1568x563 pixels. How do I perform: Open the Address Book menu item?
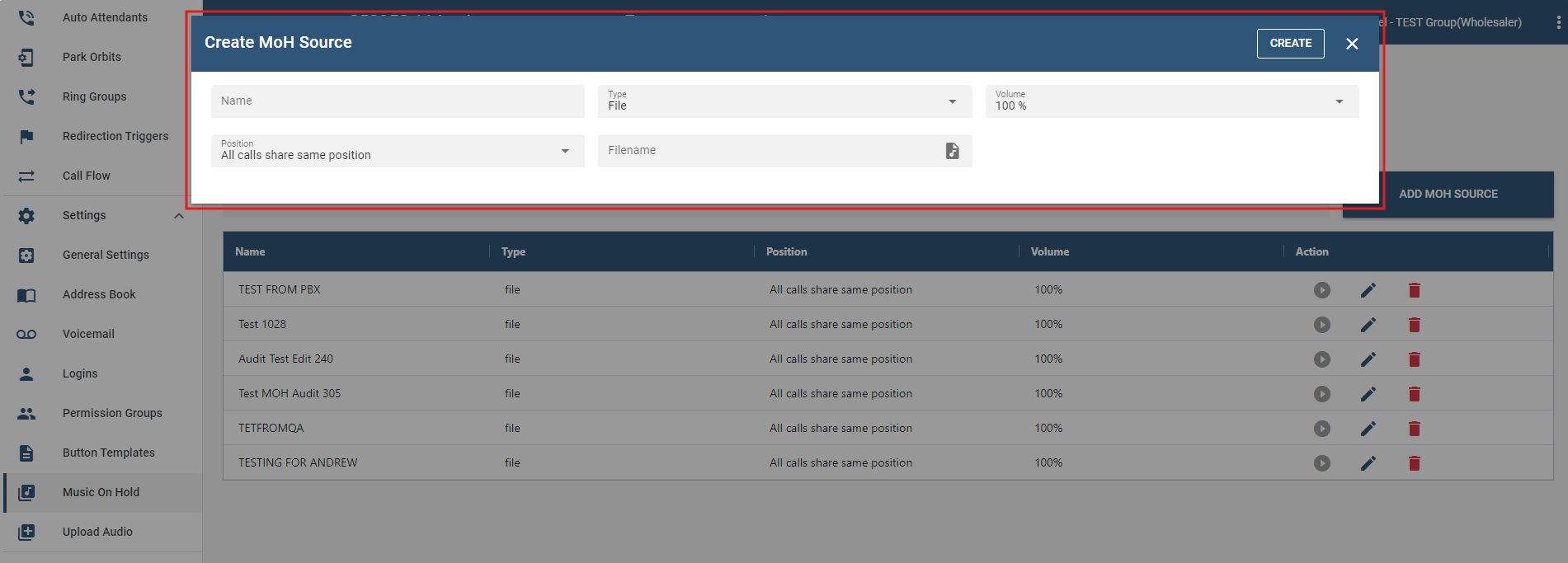point(99,294)
